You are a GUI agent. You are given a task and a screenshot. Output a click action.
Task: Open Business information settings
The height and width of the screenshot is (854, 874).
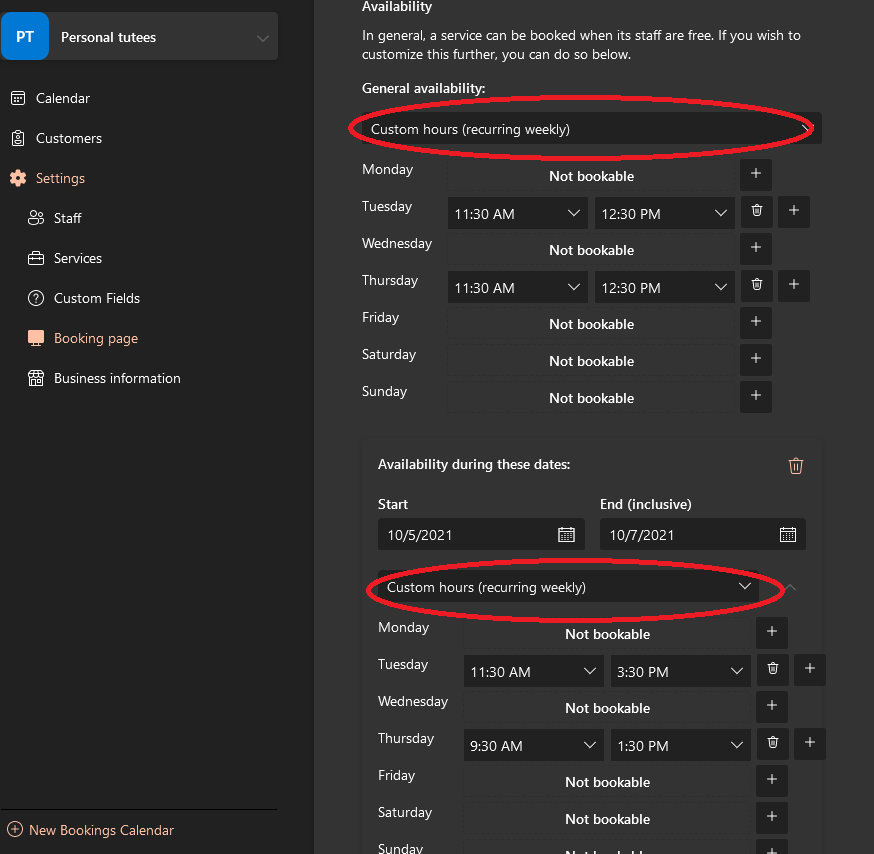(x=116, y=378)
